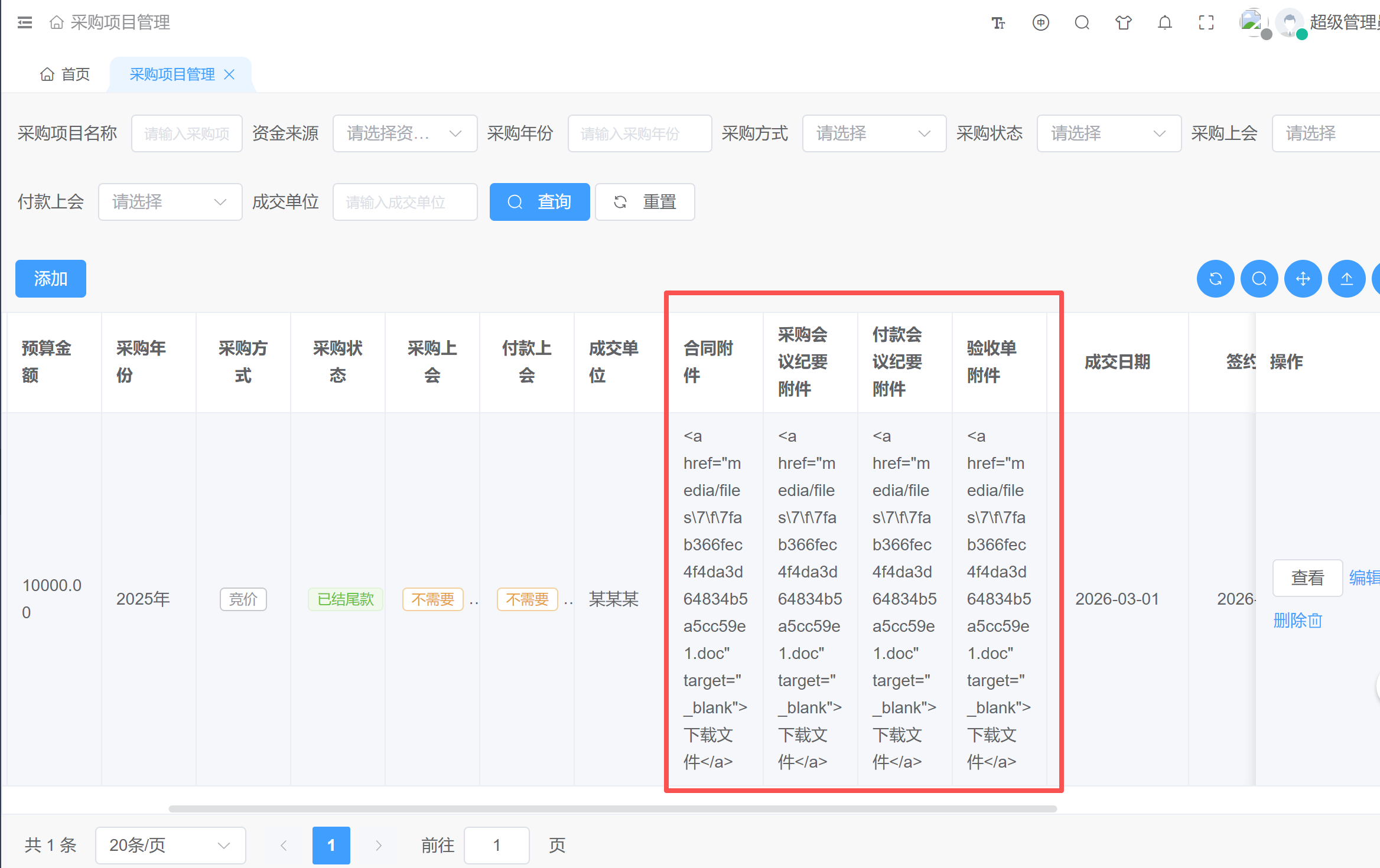1380x868 pixels.
Task: Open the 付款上会 select dropdown
Action: point(170,202)
